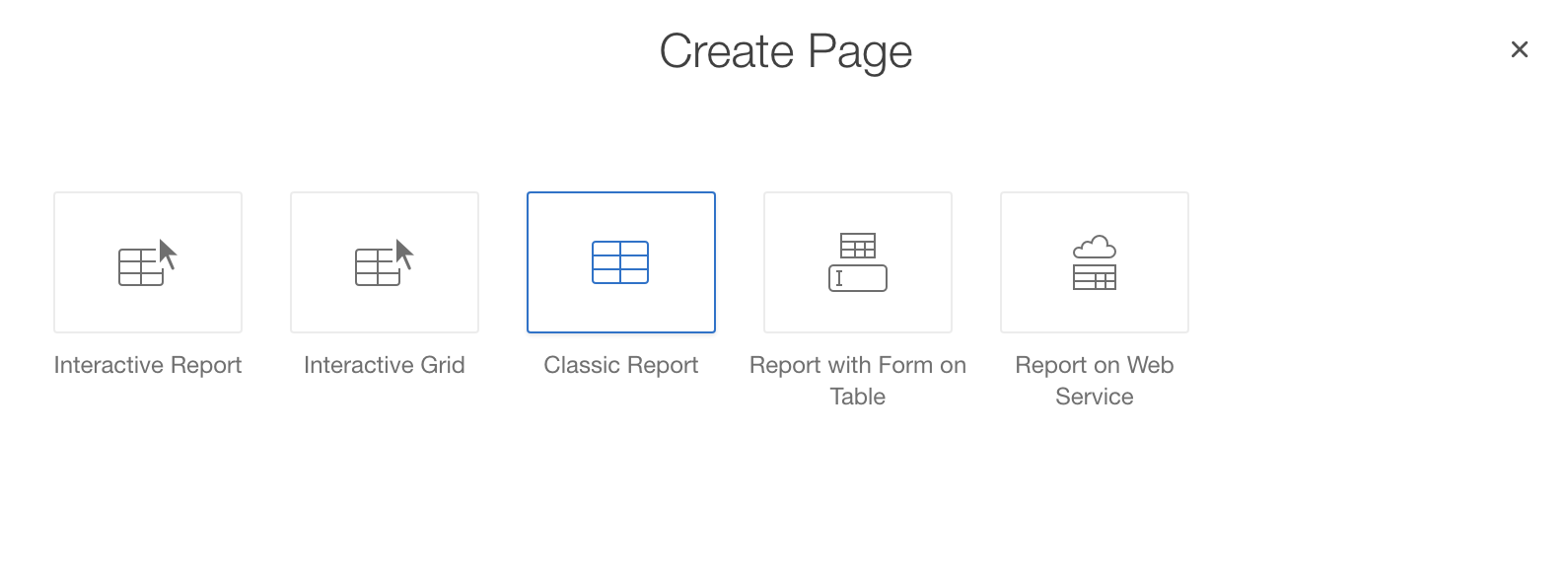This screenshot has width=1568, height=582.
Task: Click the Interactive Grid icon
Action: point(384,263)
